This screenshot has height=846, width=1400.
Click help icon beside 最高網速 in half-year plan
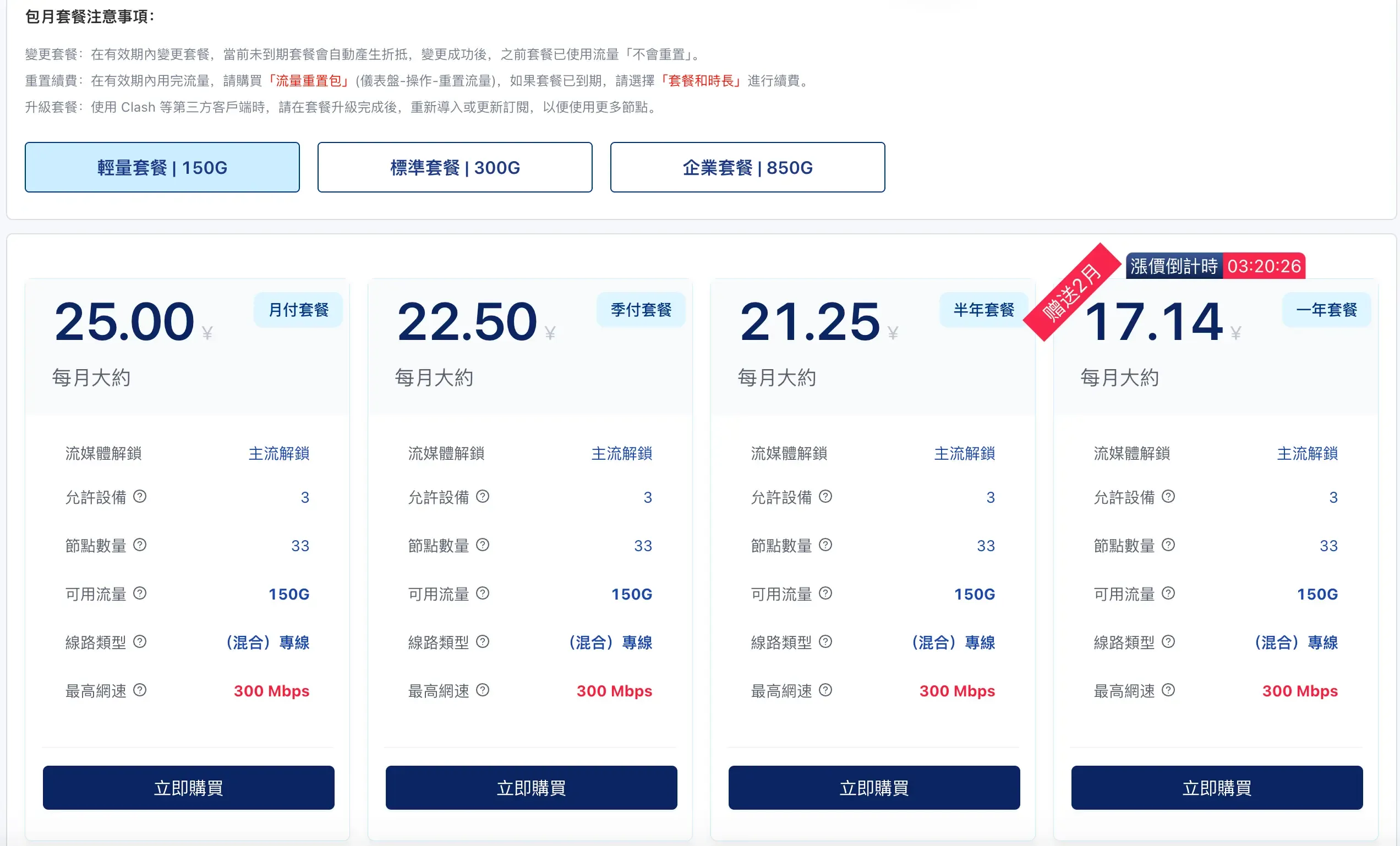click(x=825, y=690)
